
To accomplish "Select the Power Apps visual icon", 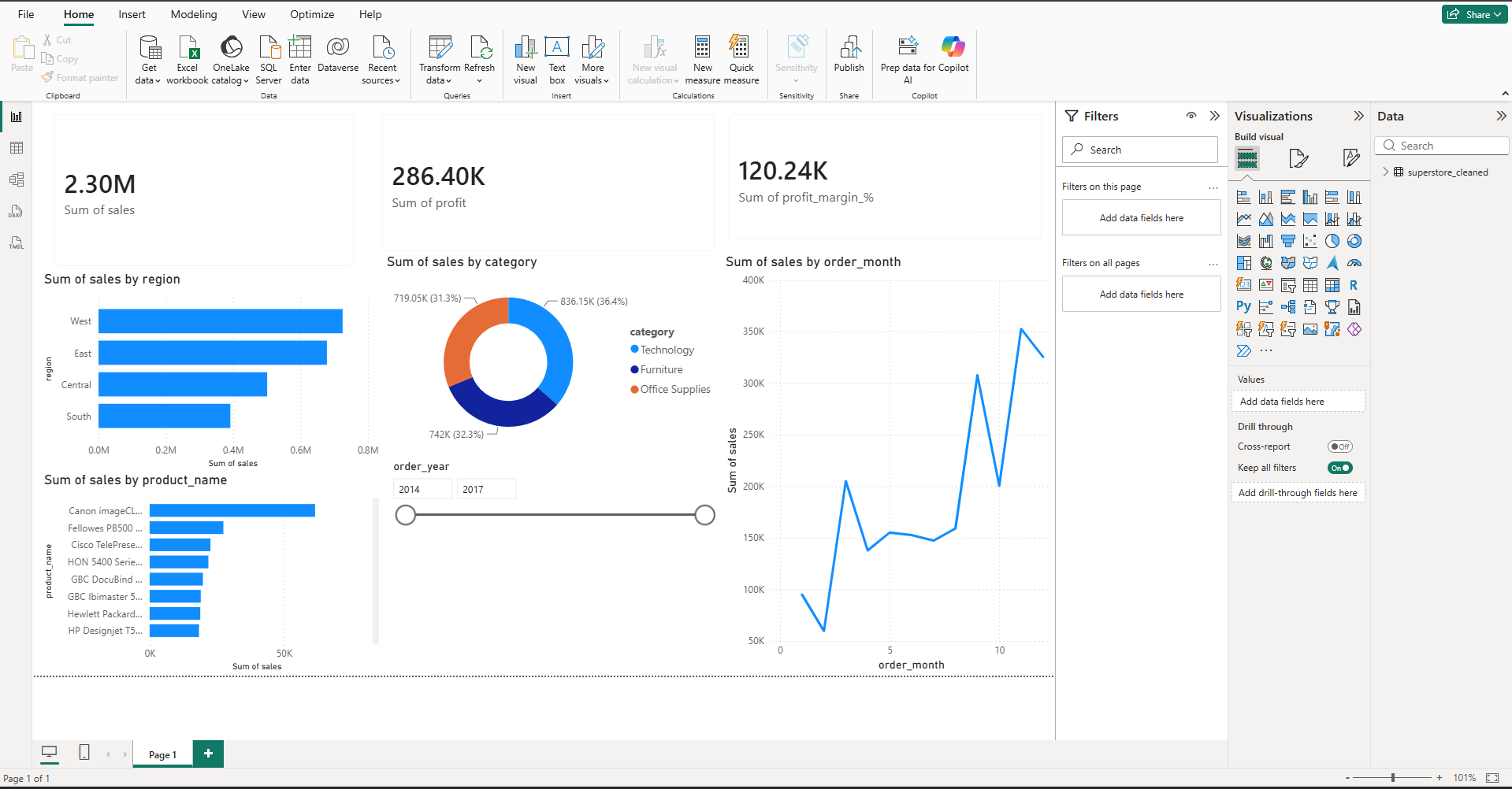I will pos(1354,329).
